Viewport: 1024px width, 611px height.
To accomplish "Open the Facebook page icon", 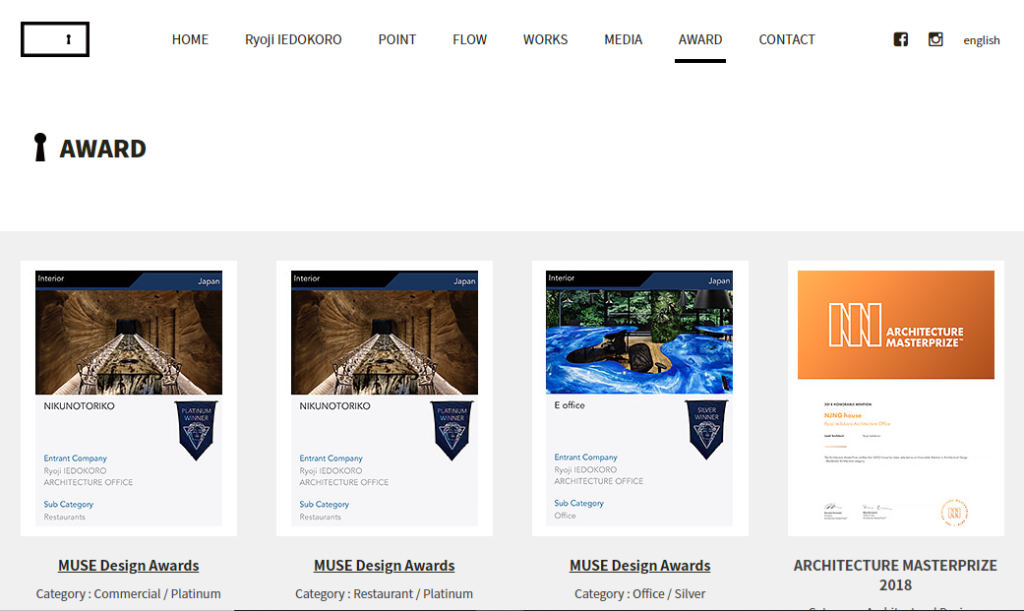I will coord(901,39).
